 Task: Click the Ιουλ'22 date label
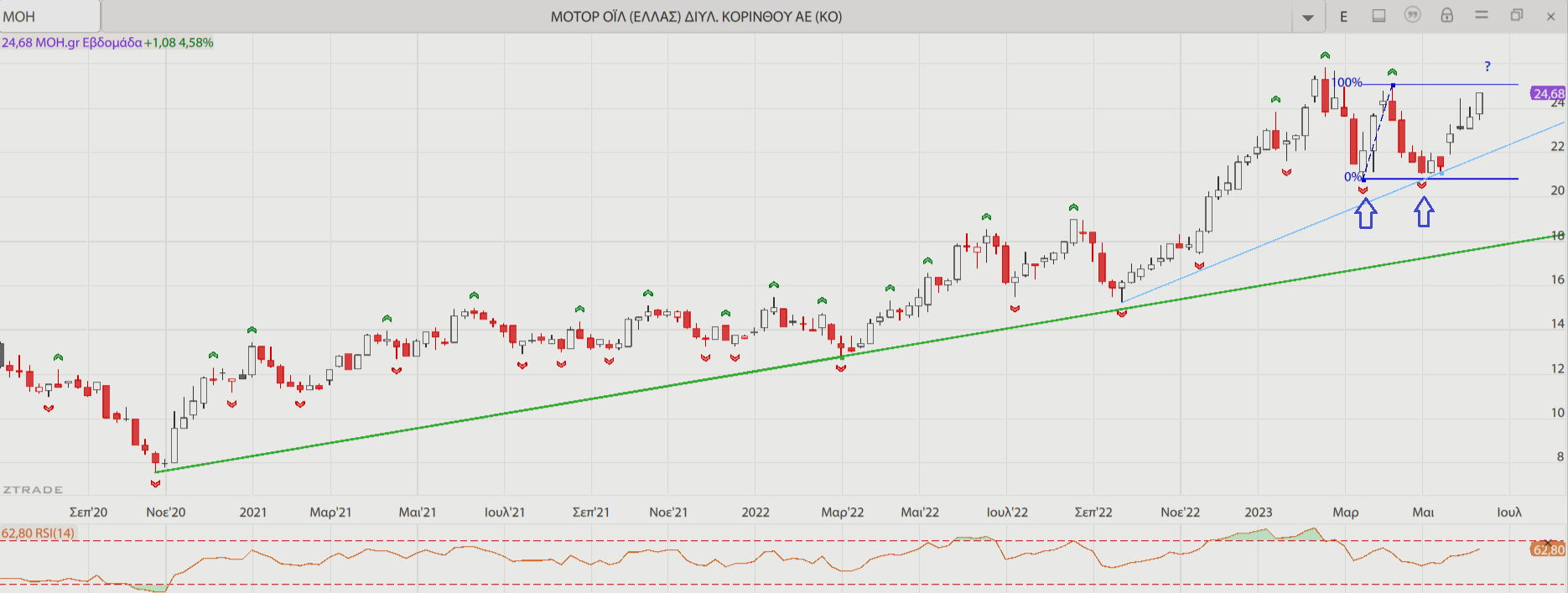[1007, 512]
